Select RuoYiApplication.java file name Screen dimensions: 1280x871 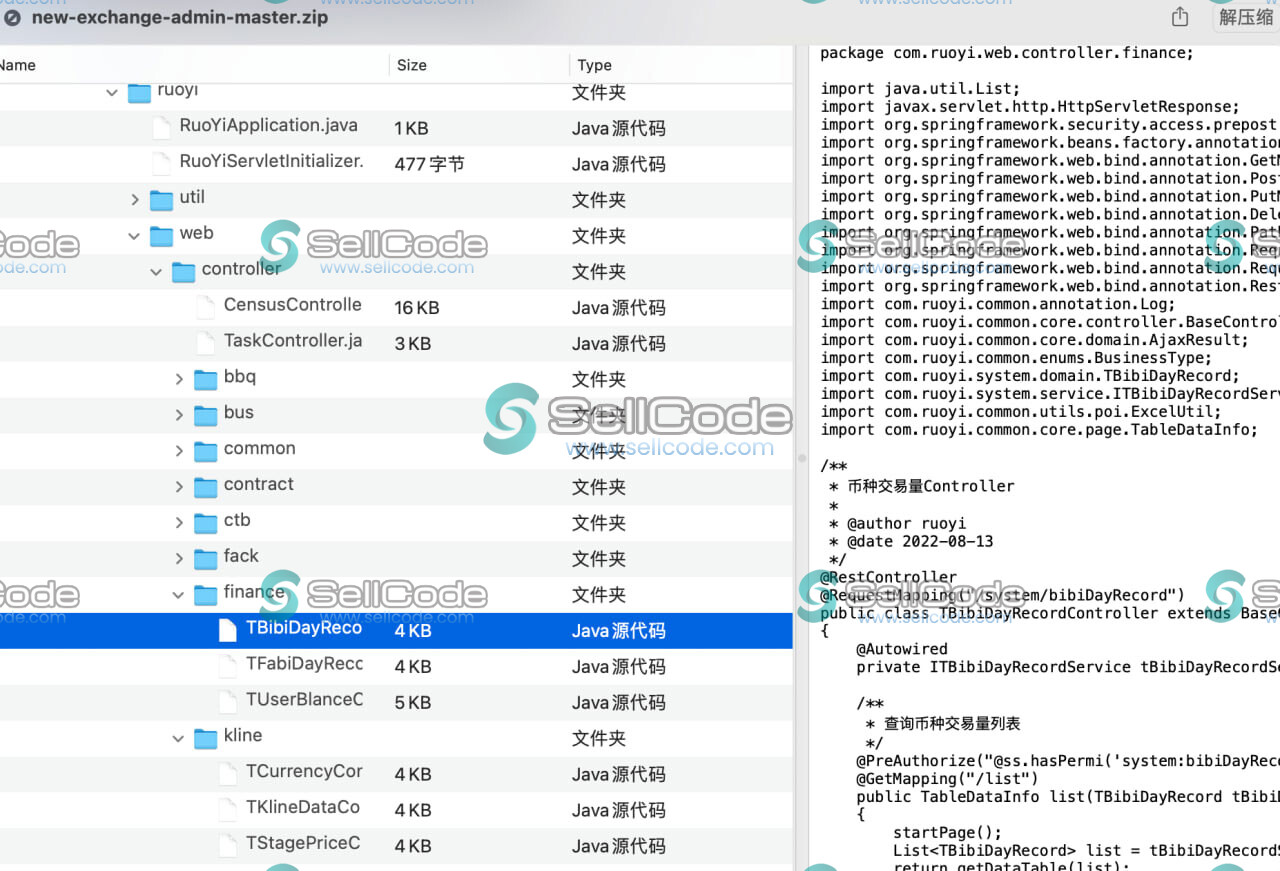click(268, 126)
